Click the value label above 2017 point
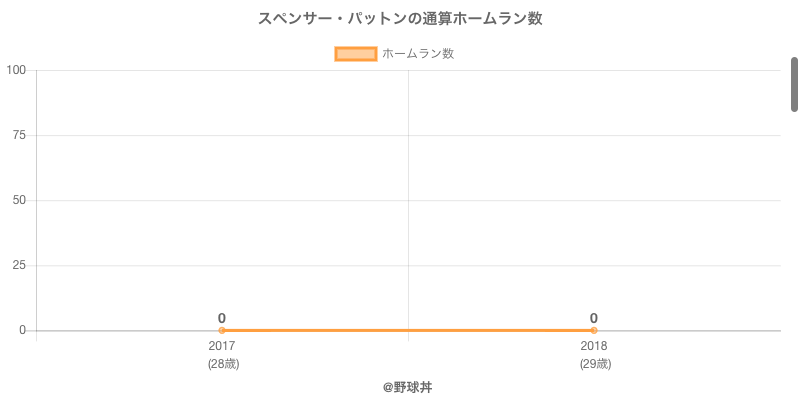The image size is (800, 400). pyautogui.click(x=221, y=318)
